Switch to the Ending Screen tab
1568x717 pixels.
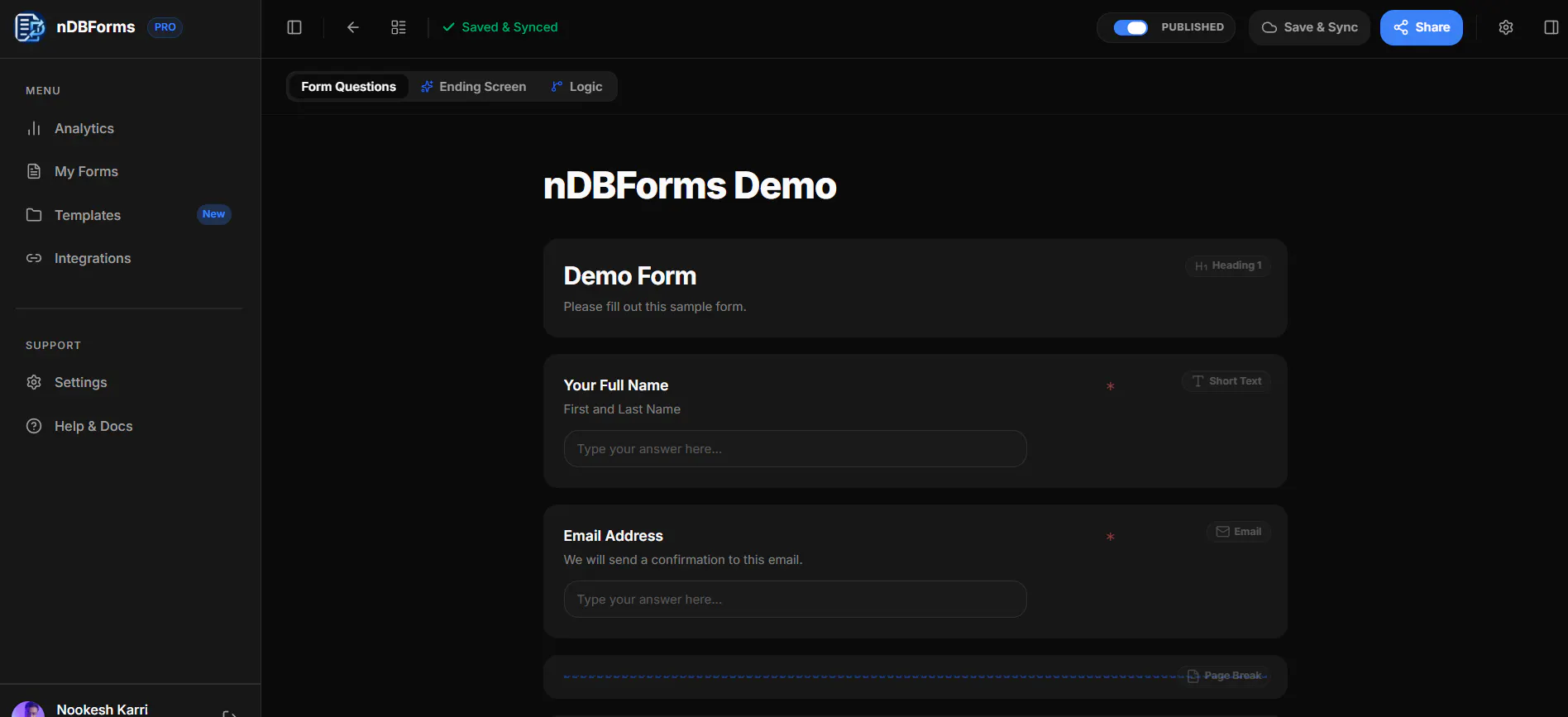tap(474, 87)
